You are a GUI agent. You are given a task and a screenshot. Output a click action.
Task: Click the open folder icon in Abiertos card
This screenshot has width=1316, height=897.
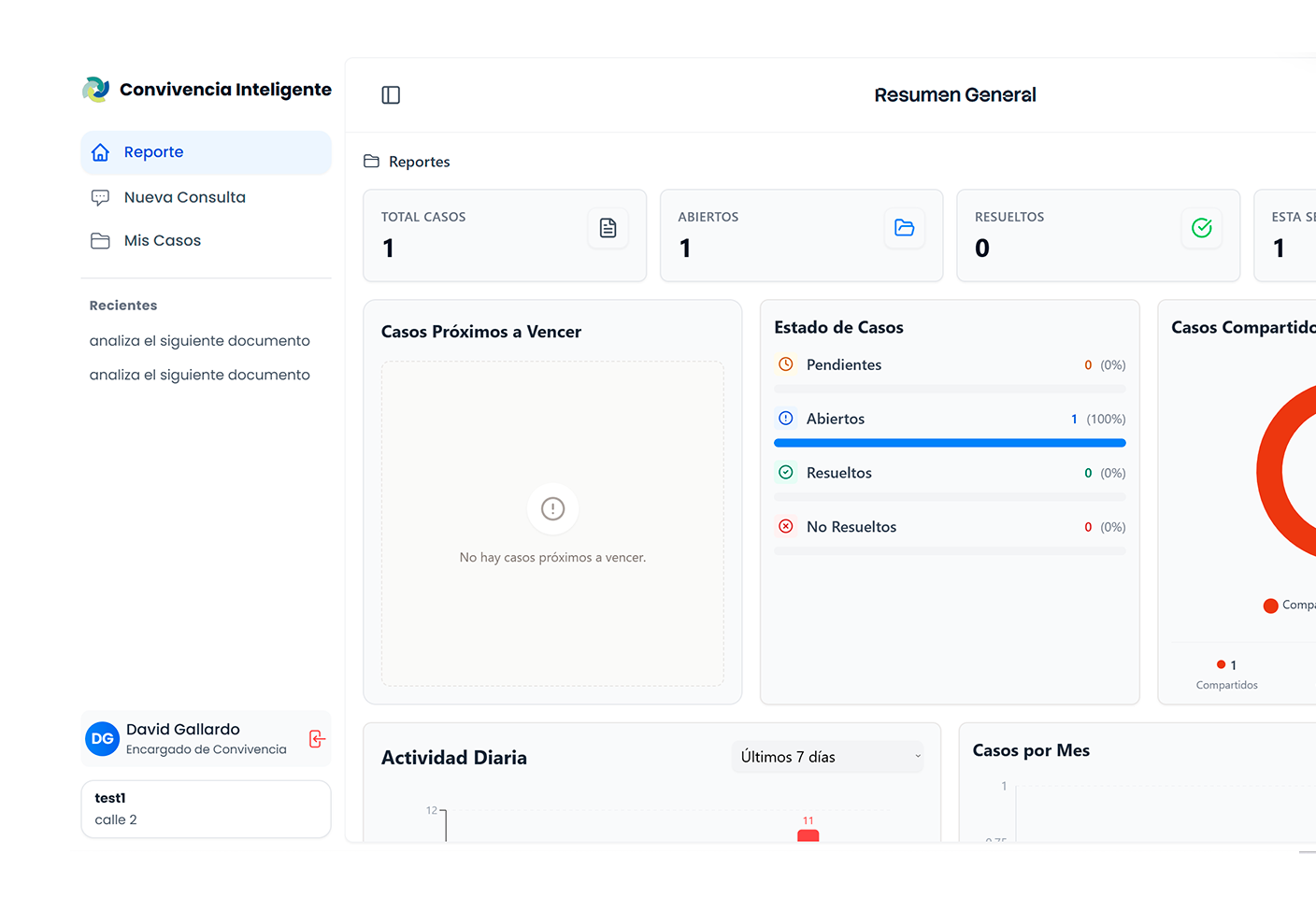tap(904, 228)
